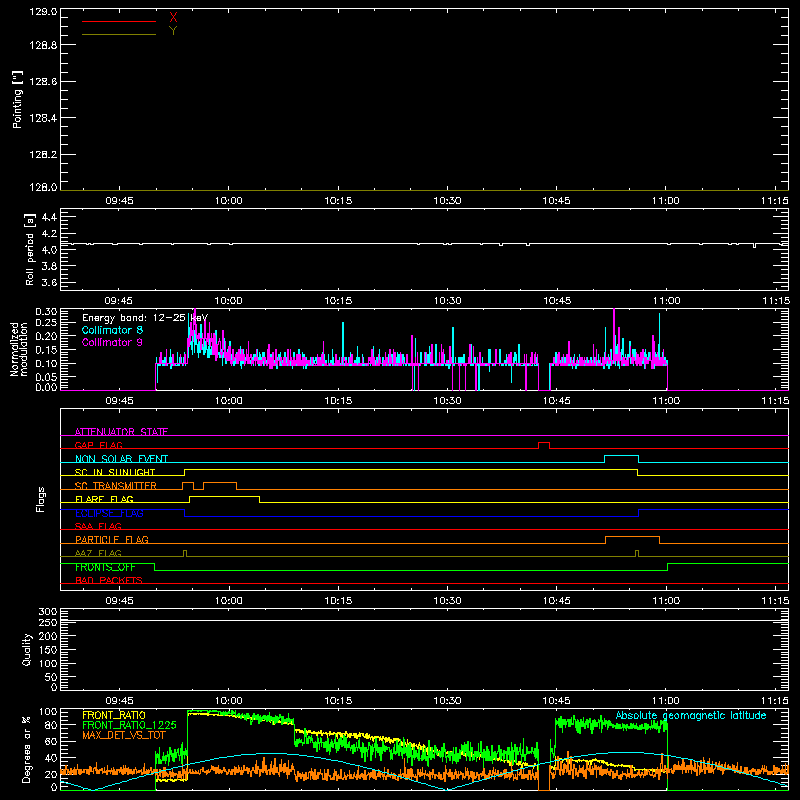Select the 'Y' legend letter in Pointing panel
Screen dimensions: 800x800
point(173,31)
